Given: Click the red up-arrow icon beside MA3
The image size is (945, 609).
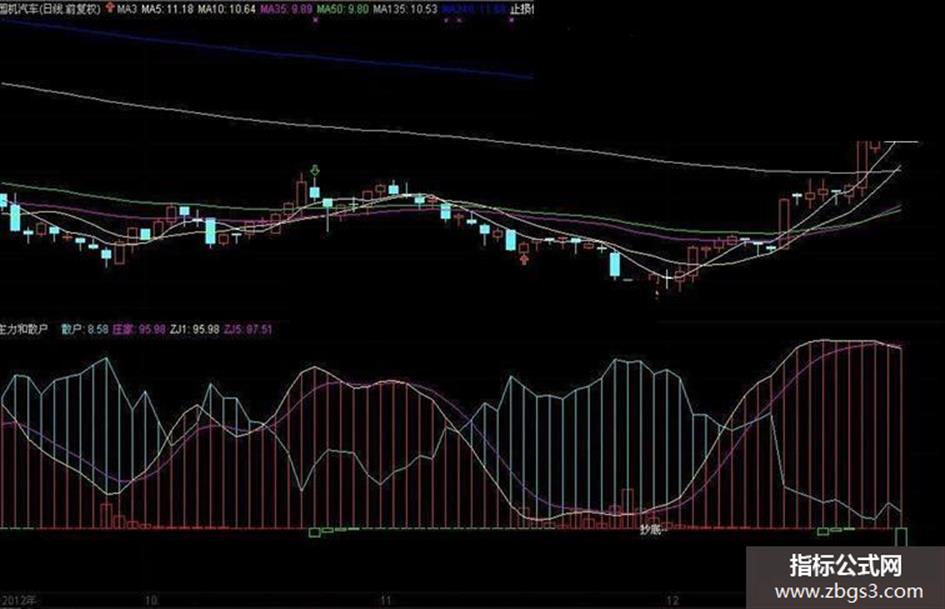Looking at the screenshot, I should coord(110,8).
